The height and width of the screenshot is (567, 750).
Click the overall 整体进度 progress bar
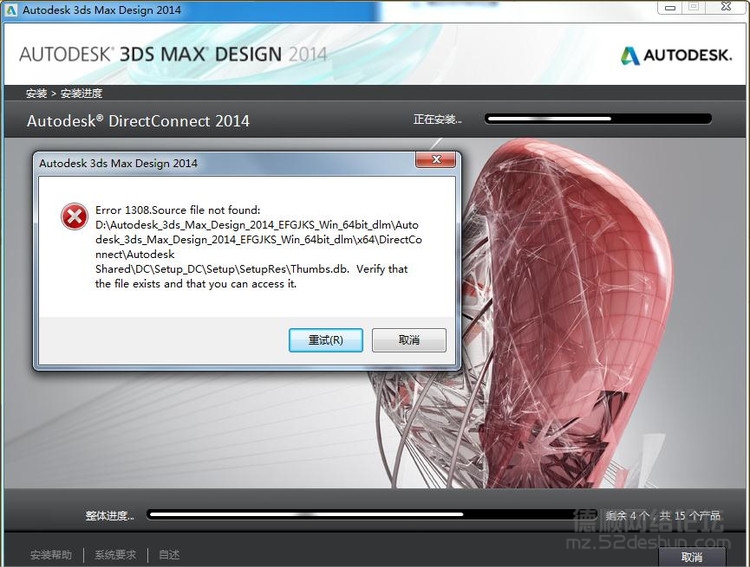click(372, 515)
